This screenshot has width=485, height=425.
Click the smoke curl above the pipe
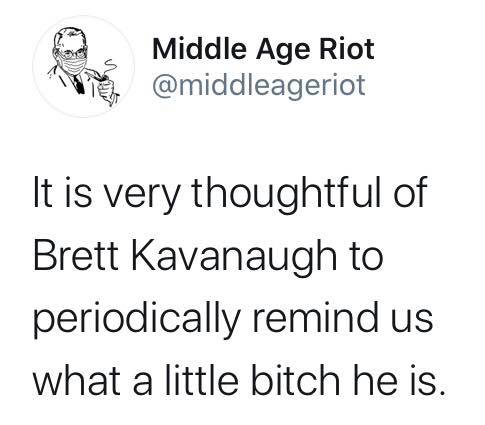click(109, 67)
